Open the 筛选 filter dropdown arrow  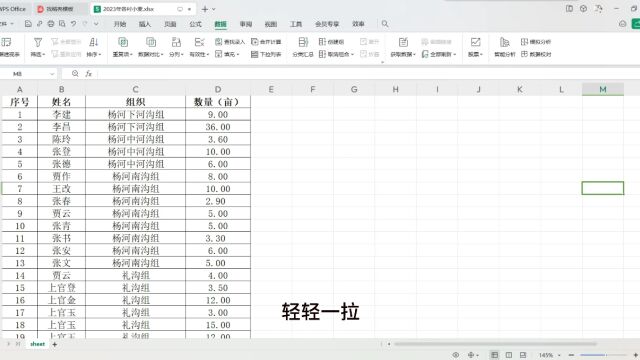(x=43, y=54)
